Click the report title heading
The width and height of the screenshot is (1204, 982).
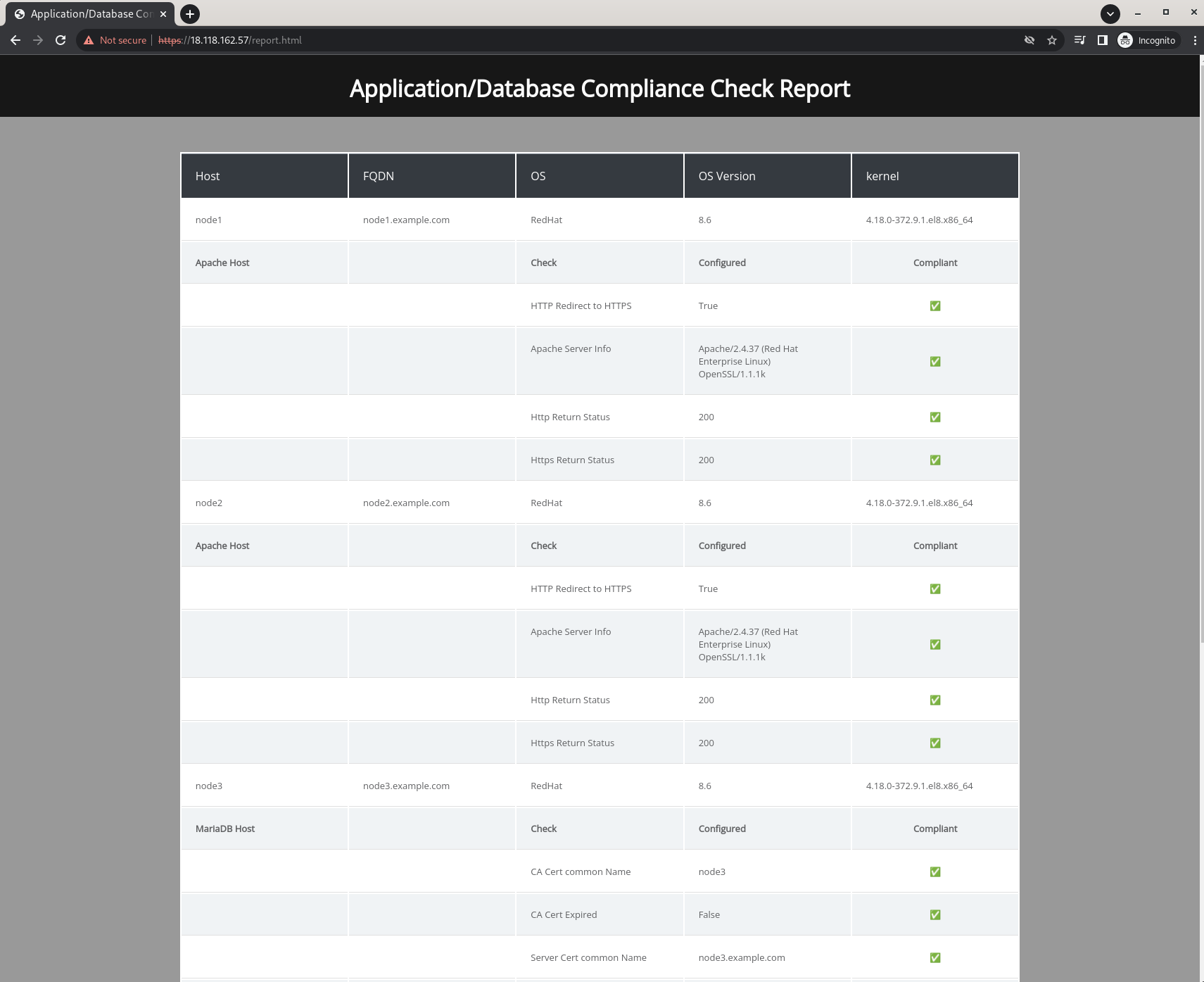(600, 89)
